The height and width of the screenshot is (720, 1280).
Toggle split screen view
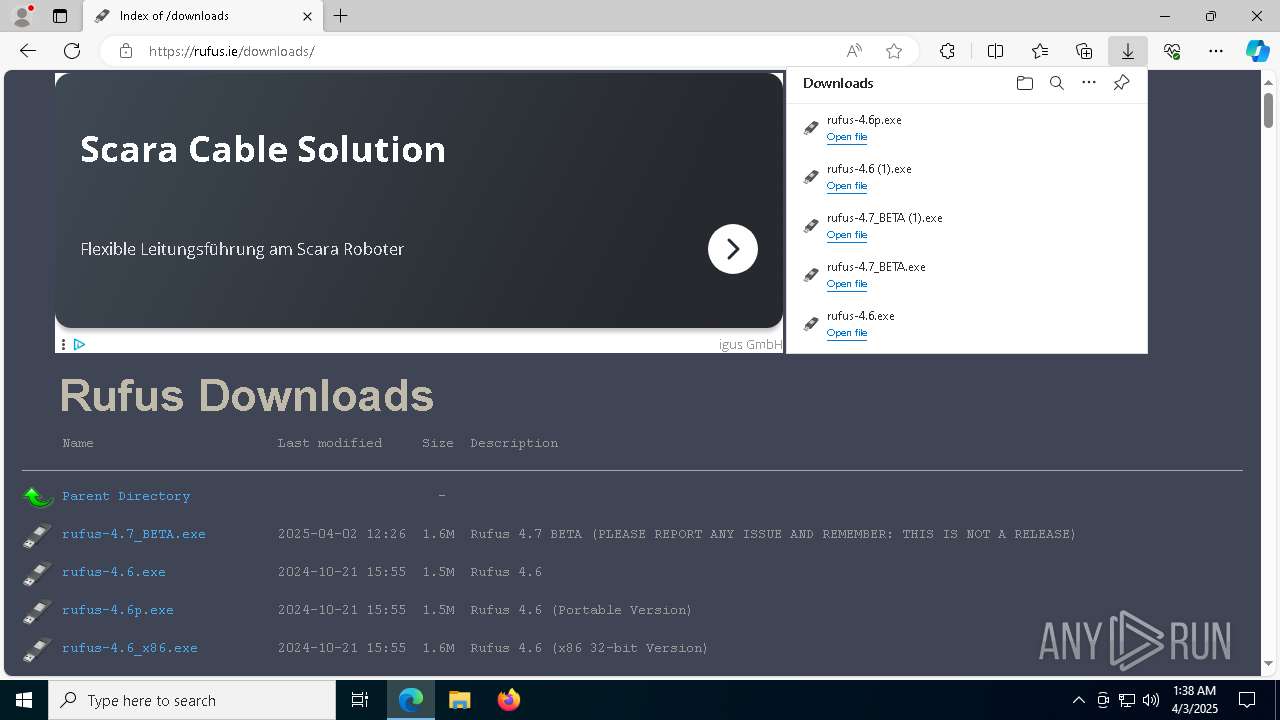[995, 51]
